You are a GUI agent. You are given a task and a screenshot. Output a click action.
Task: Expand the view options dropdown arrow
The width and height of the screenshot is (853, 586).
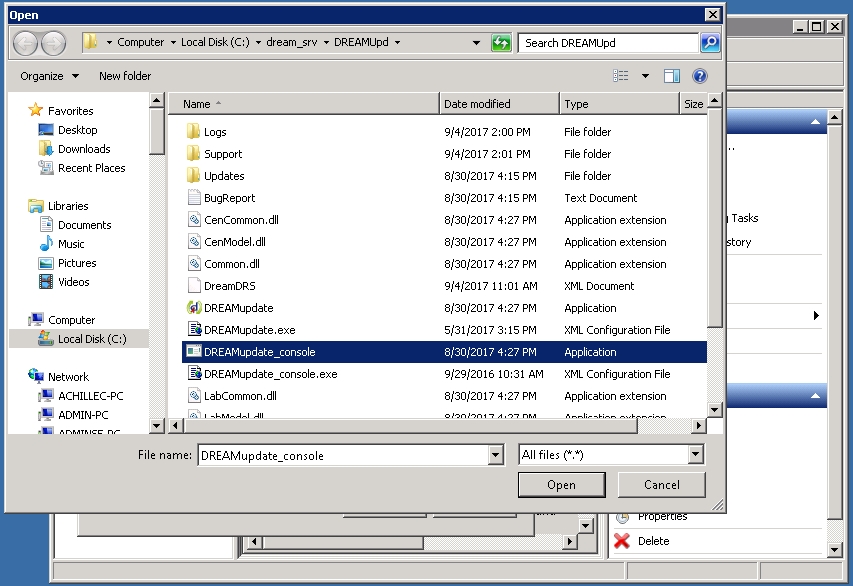tap(645, 76)
